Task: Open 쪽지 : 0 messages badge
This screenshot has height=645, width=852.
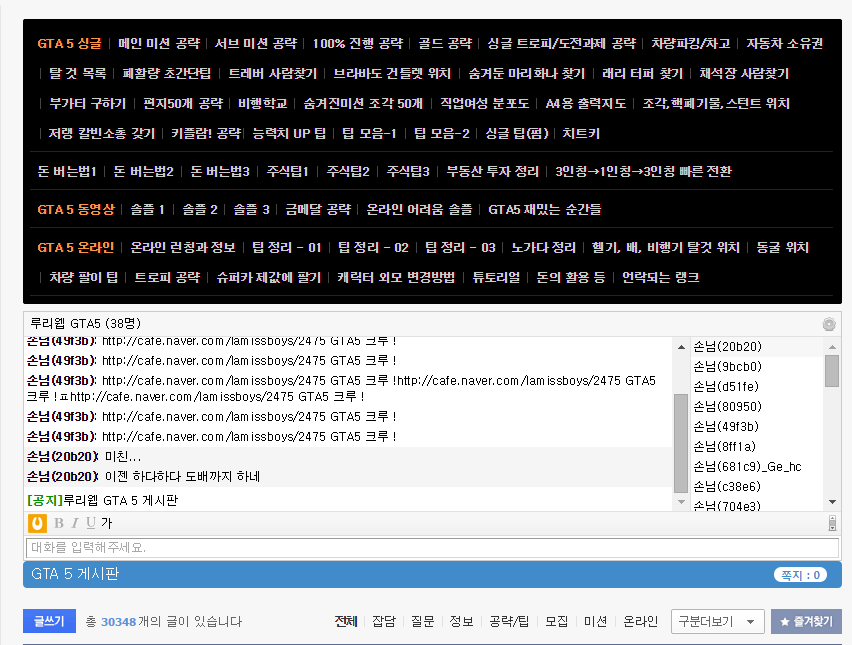Action: tap(800, 575)
